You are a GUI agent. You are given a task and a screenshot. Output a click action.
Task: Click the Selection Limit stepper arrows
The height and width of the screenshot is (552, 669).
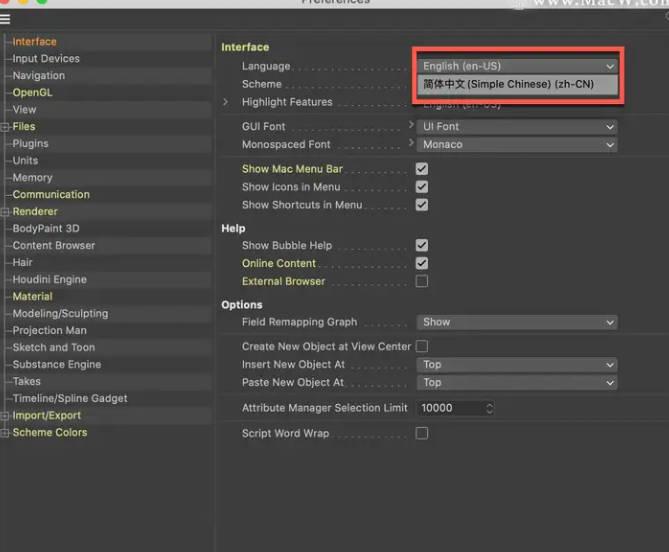pyautogui.click(x=489, y=408)
